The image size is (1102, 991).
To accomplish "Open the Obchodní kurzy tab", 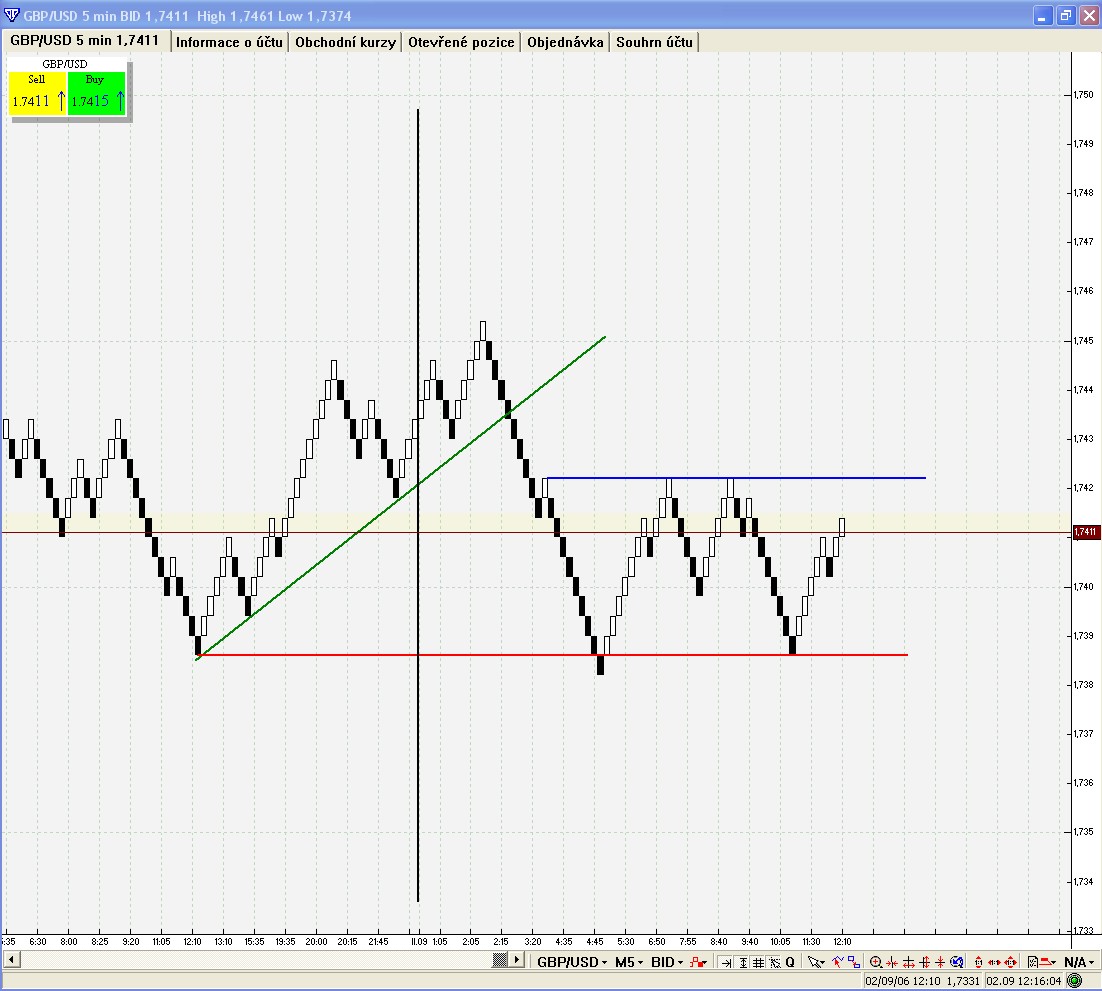I will 346,42.
